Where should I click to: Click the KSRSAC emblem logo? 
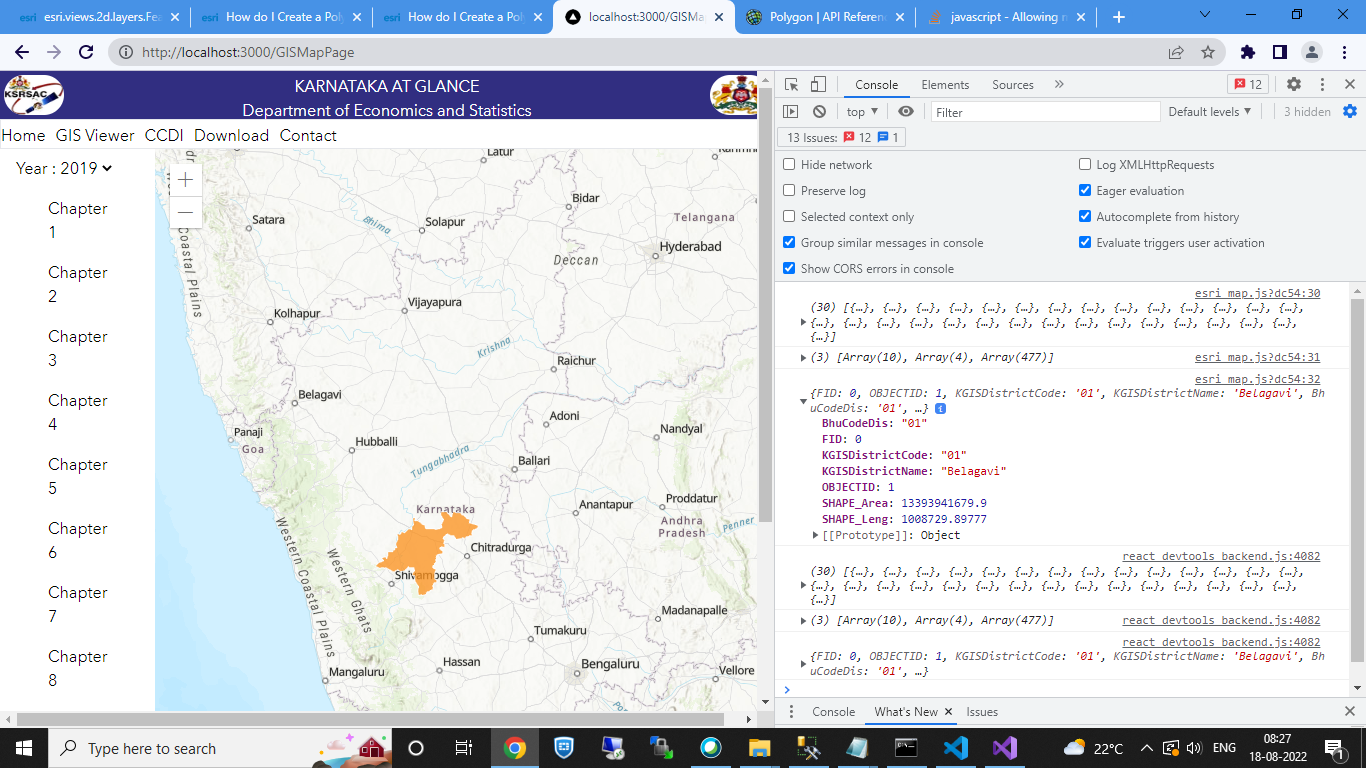(34, 95)
